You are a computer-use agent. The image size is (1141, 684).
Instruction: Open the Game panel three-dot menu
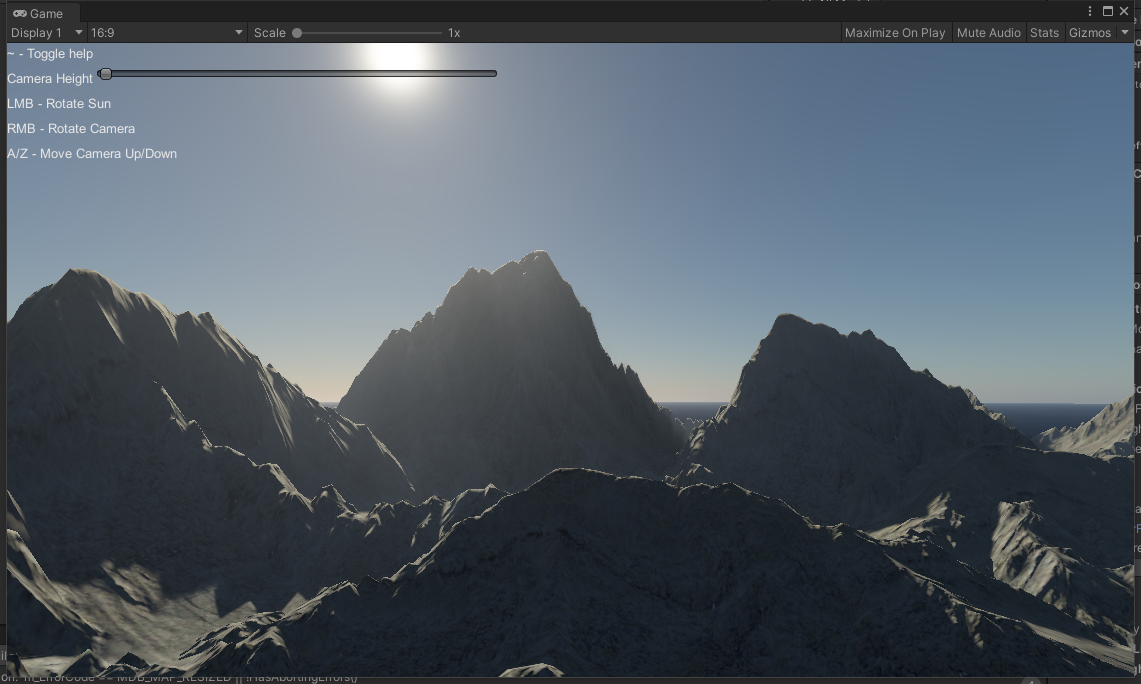click(x=1089, y=11)
